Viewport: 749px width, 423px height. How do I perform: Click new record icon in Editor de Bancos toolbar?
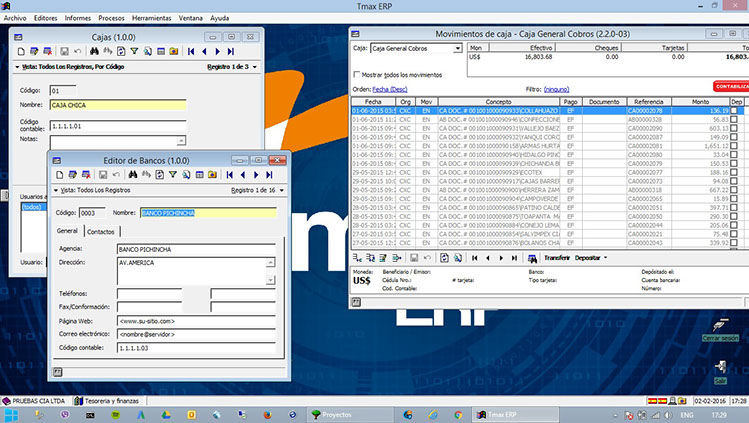click(61, 174)
